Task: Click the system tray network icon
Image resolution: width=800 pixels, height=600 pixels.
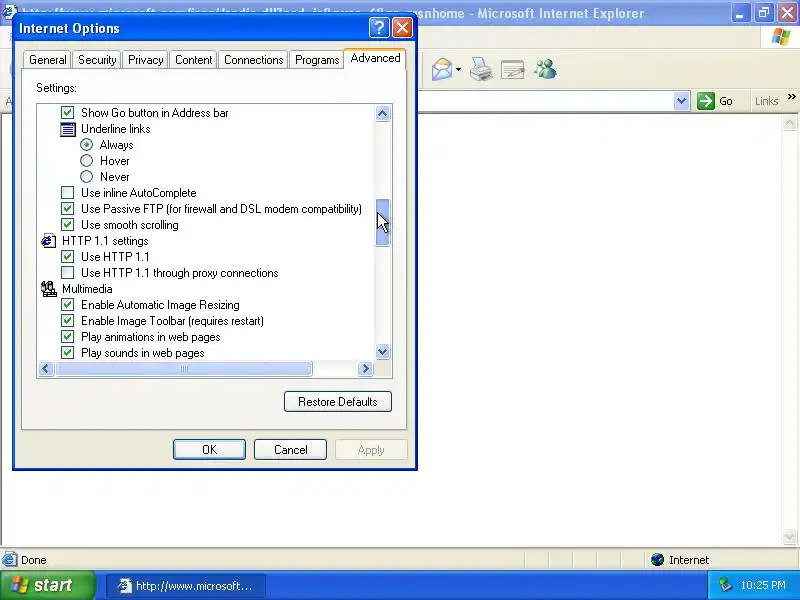Action: tap(725, 585)
